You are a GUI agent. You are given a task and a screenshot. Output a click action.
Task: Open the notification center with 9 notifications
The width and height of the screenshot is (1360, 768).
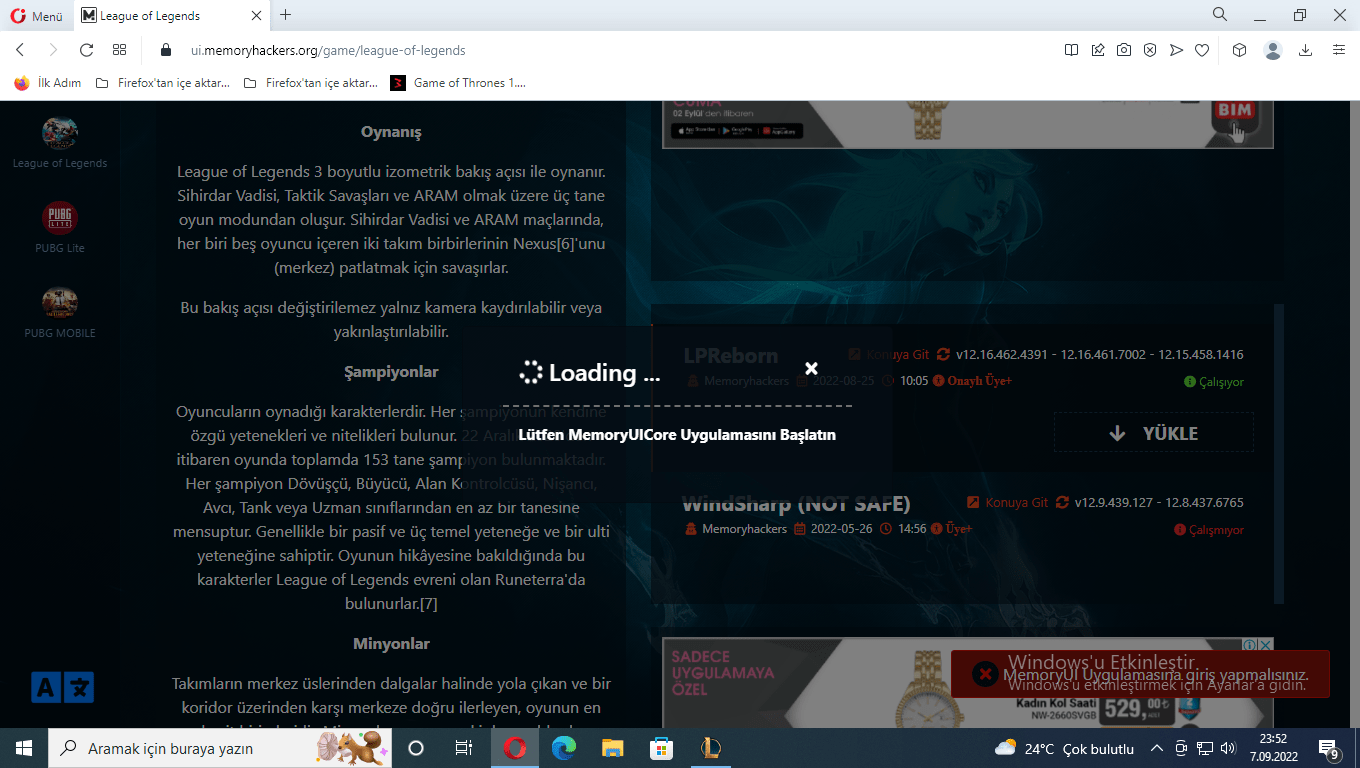(1330, 748)
